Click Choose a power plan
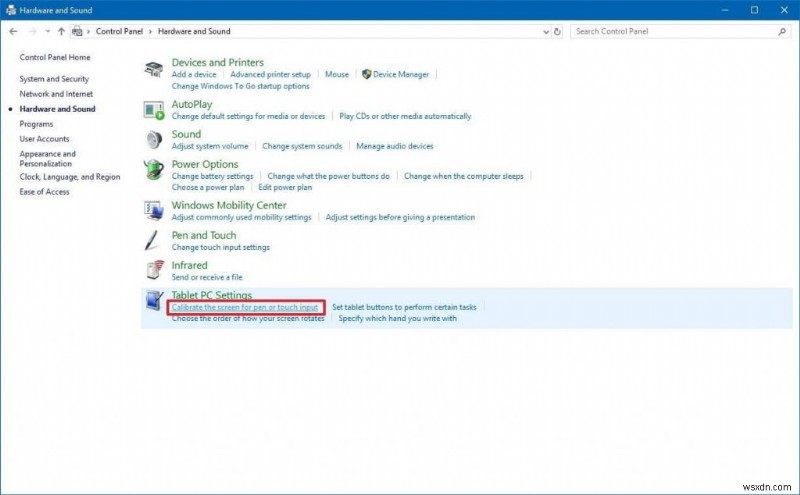 208,187
